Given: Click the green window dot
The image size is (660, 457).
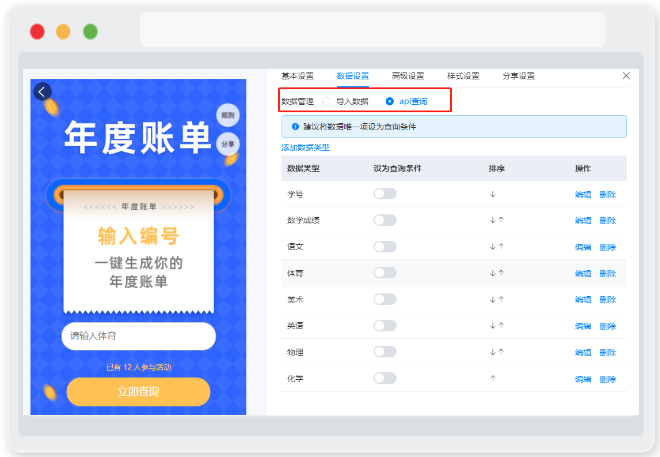Looking at the screenshot, I should [90, 32].
